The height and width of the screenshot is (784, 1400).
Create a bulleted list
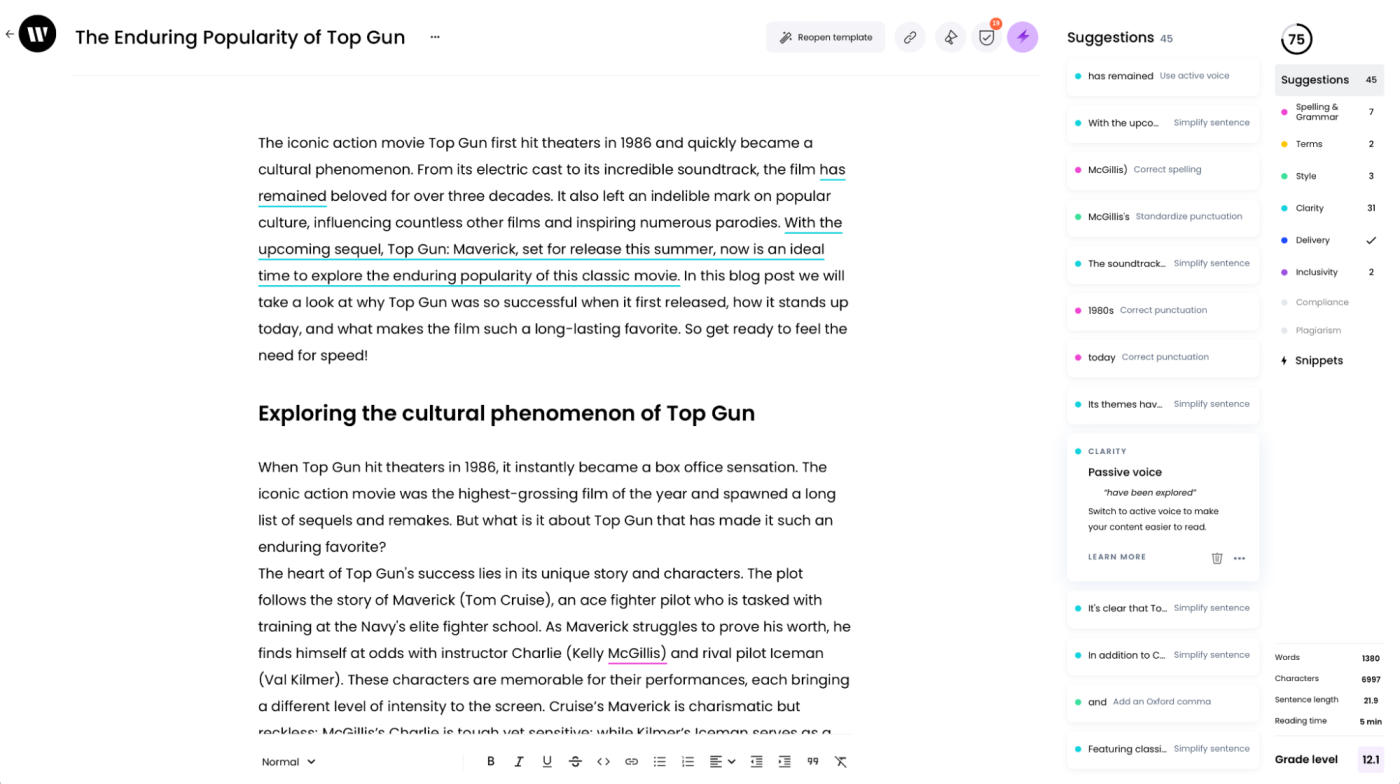659,761
